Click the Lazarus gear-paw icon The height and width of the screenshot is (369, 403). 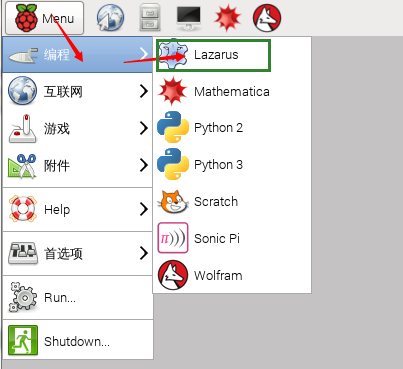(173, 54)
